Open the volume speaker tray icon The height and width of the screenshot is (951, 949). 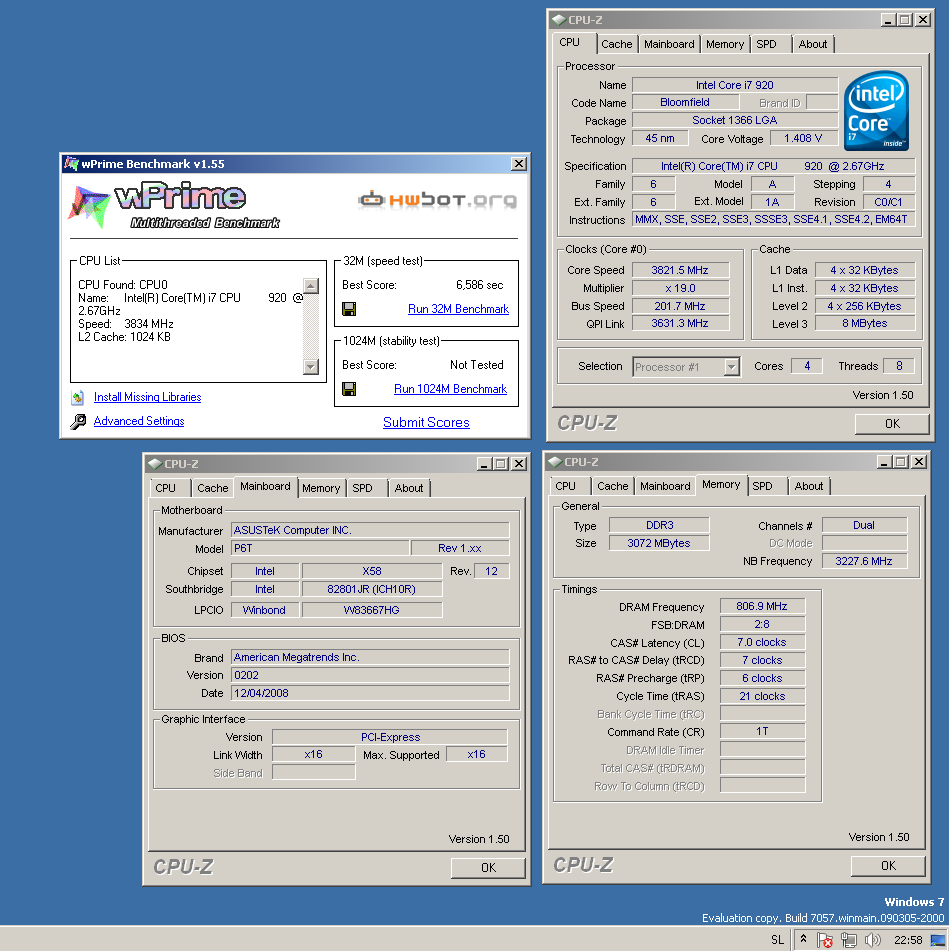click(x=873, y=940)
